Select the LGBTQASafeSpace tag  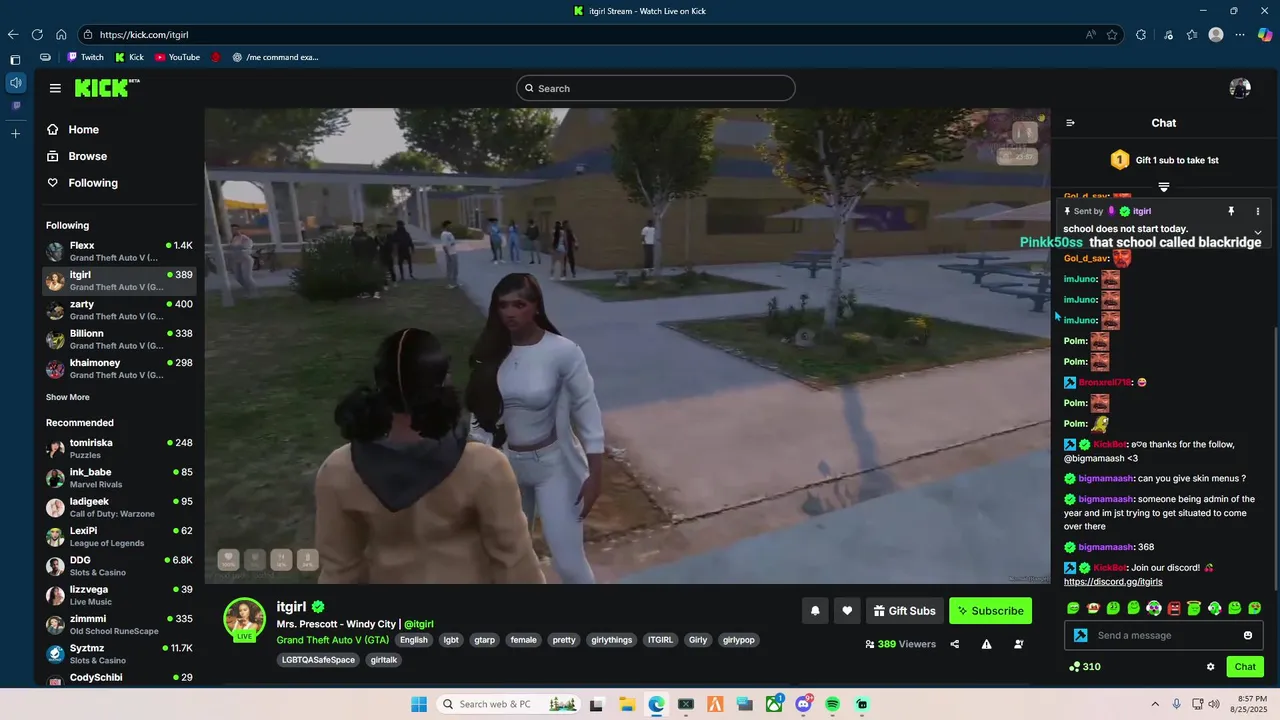click(318, 660)
